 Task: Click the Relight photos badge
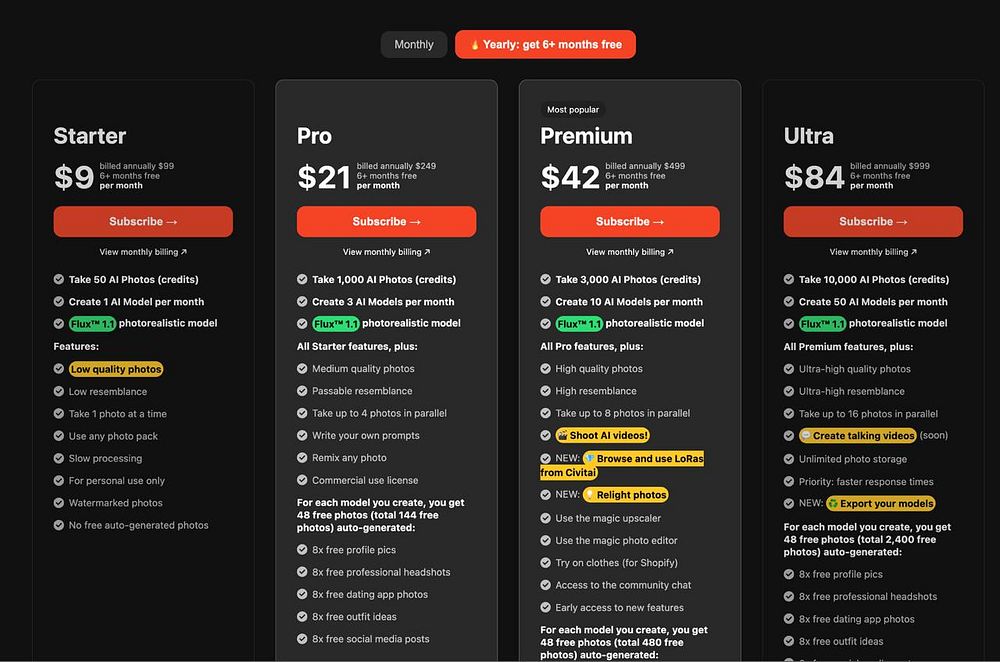pyautogui.click(x=626, y=495)
